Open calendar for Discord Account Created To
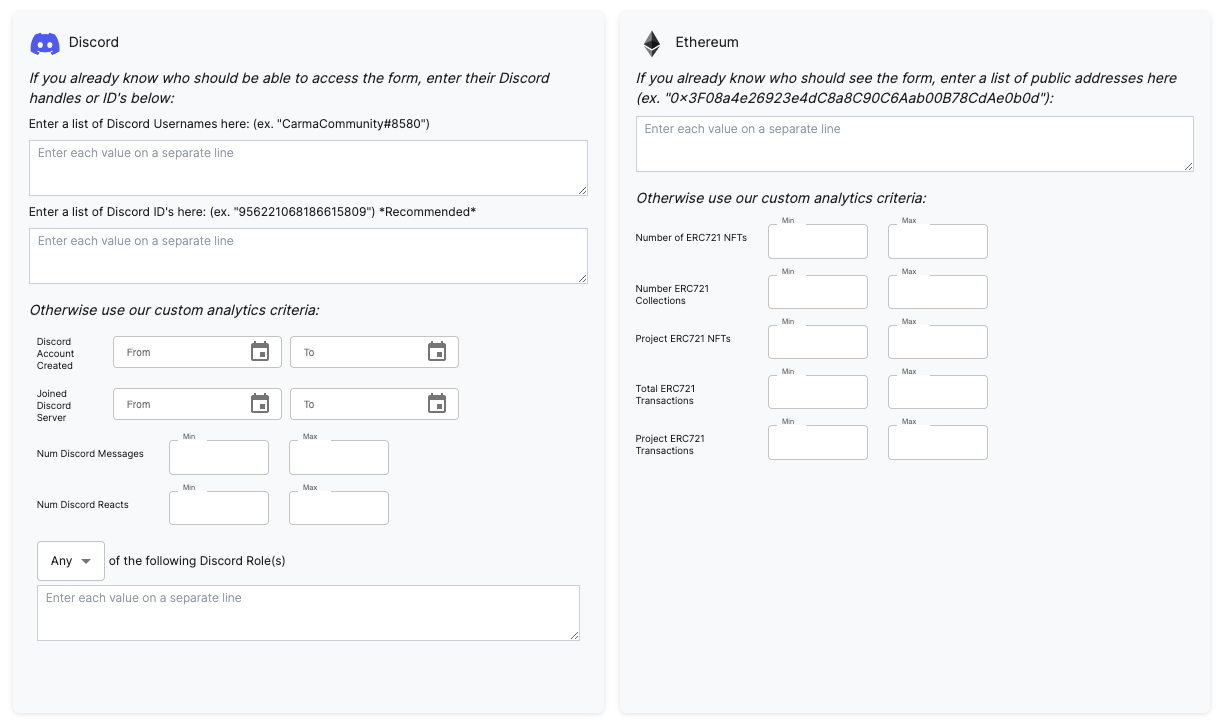Viewport: 1224px width, 720px height. coord(437,352)
